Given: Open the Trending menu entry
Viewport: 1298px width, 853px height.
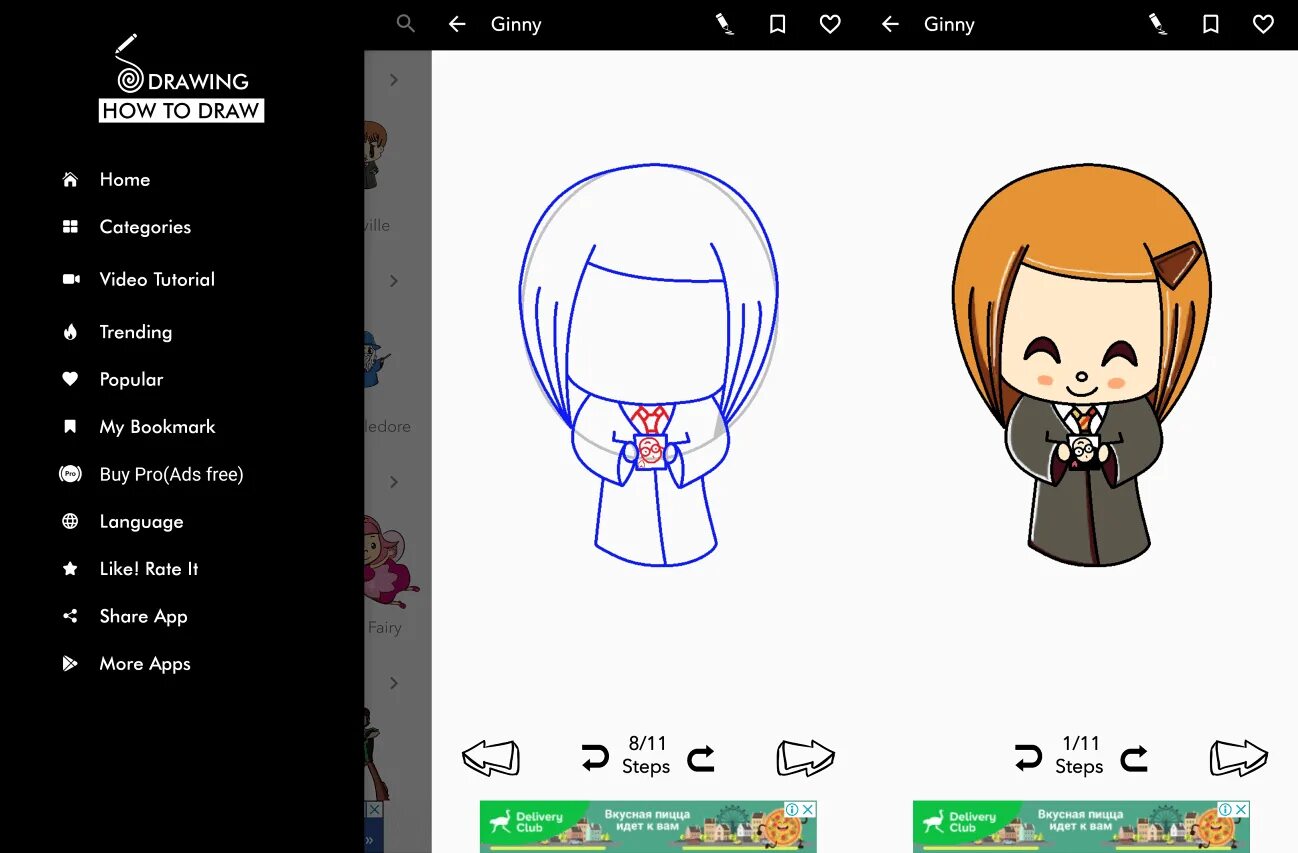Looking at the screenshot, I should coord(135,332).
